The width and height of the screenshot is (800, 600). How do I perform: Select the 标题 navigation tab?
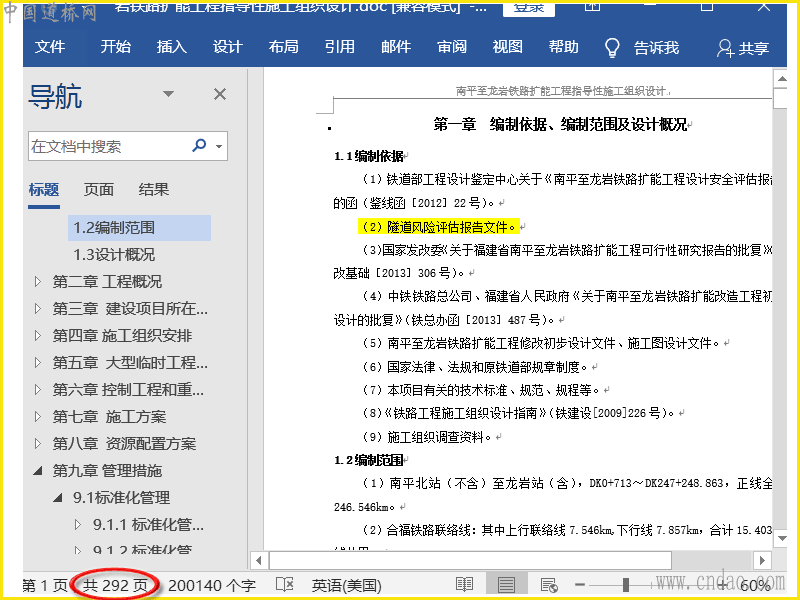(x=44, y=190)
